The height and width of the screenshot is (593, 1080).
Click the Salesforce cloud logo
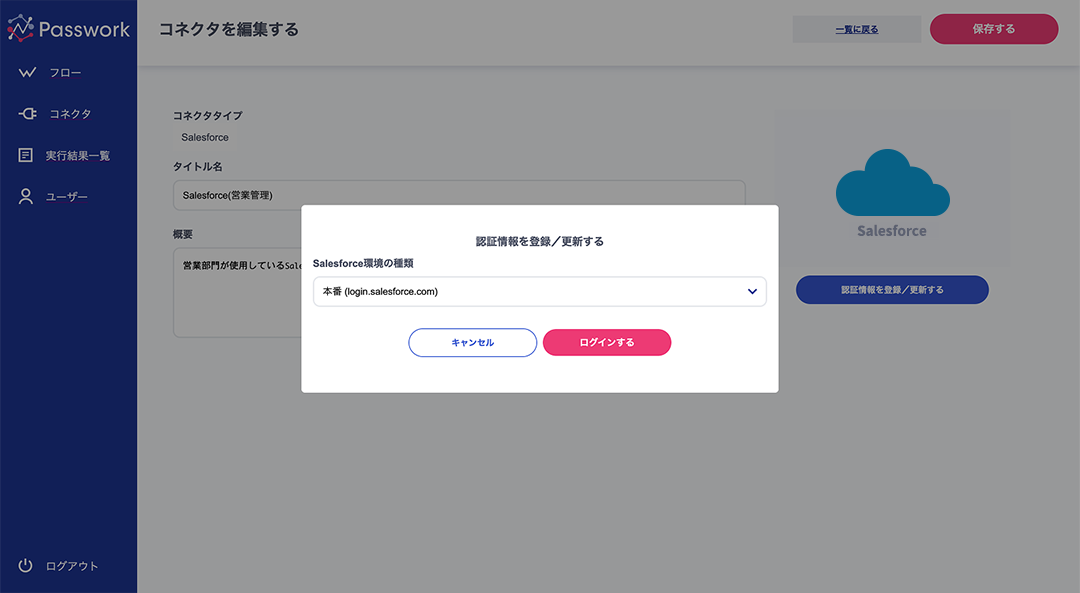click(893, 183)
